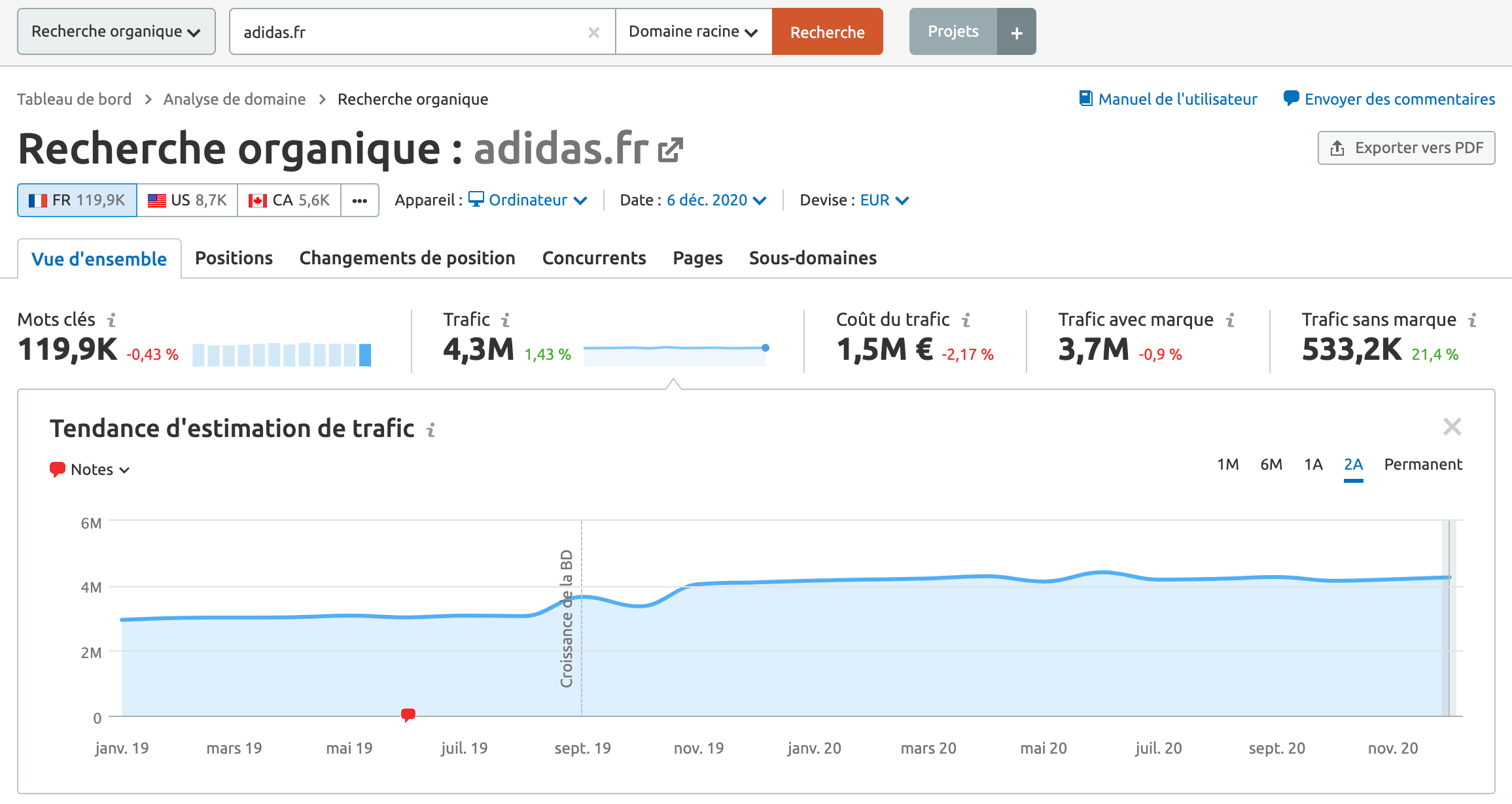Click the Trafic sparkline mini chart
Screen dimensions: 1512x804
[676, 354]
